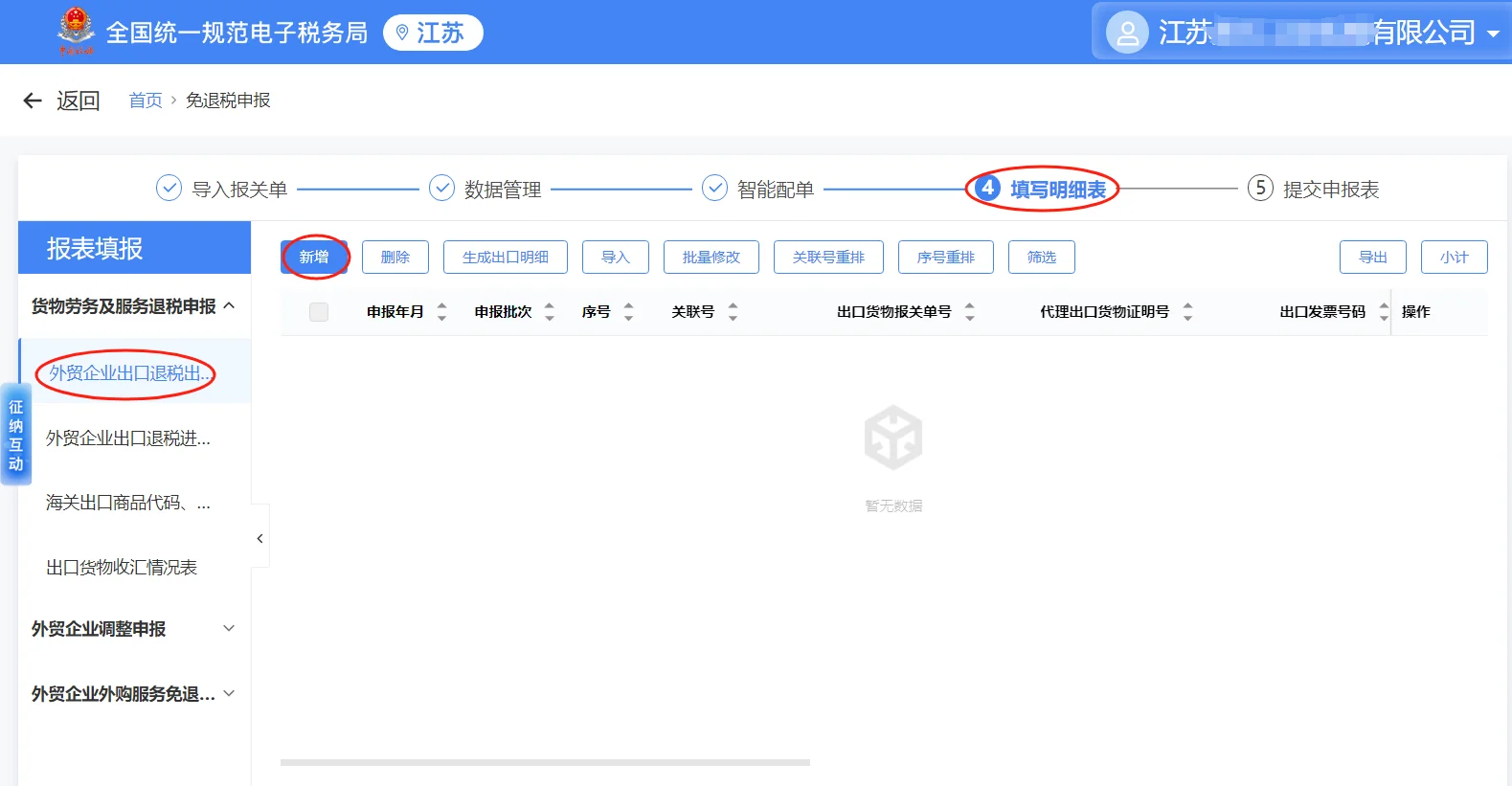Click the 小计 button
Viewport: 1512px width, 786px height.
1455,257
